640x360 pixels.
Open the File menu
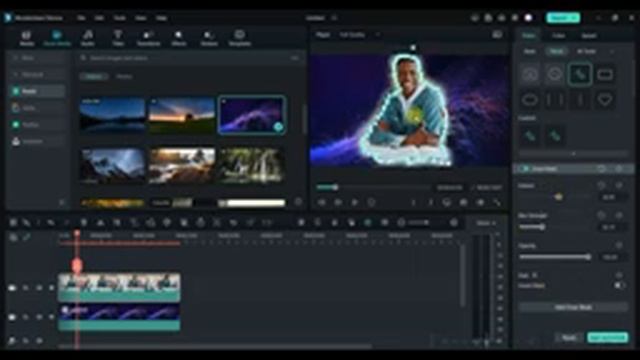click(81, 18)
